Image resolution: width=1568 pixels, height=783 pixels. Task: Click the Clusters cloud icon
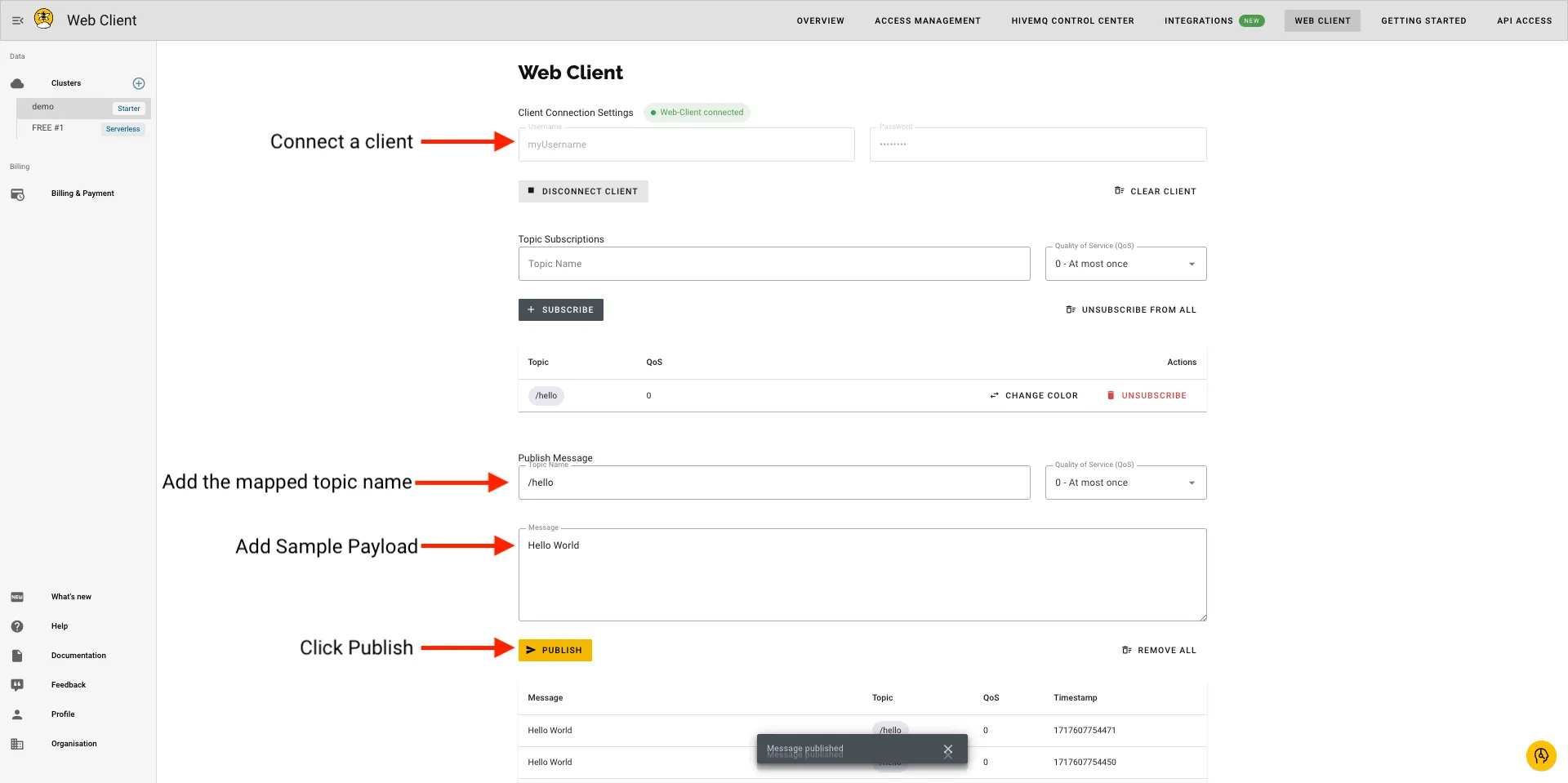(x=17, y=83)
